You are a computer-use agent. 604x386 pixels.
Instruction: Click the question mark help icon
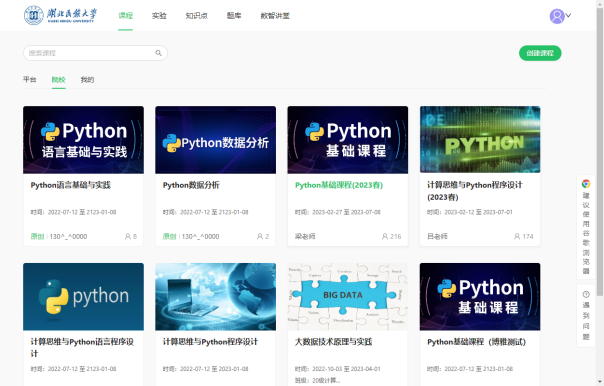tap(586, 295)
